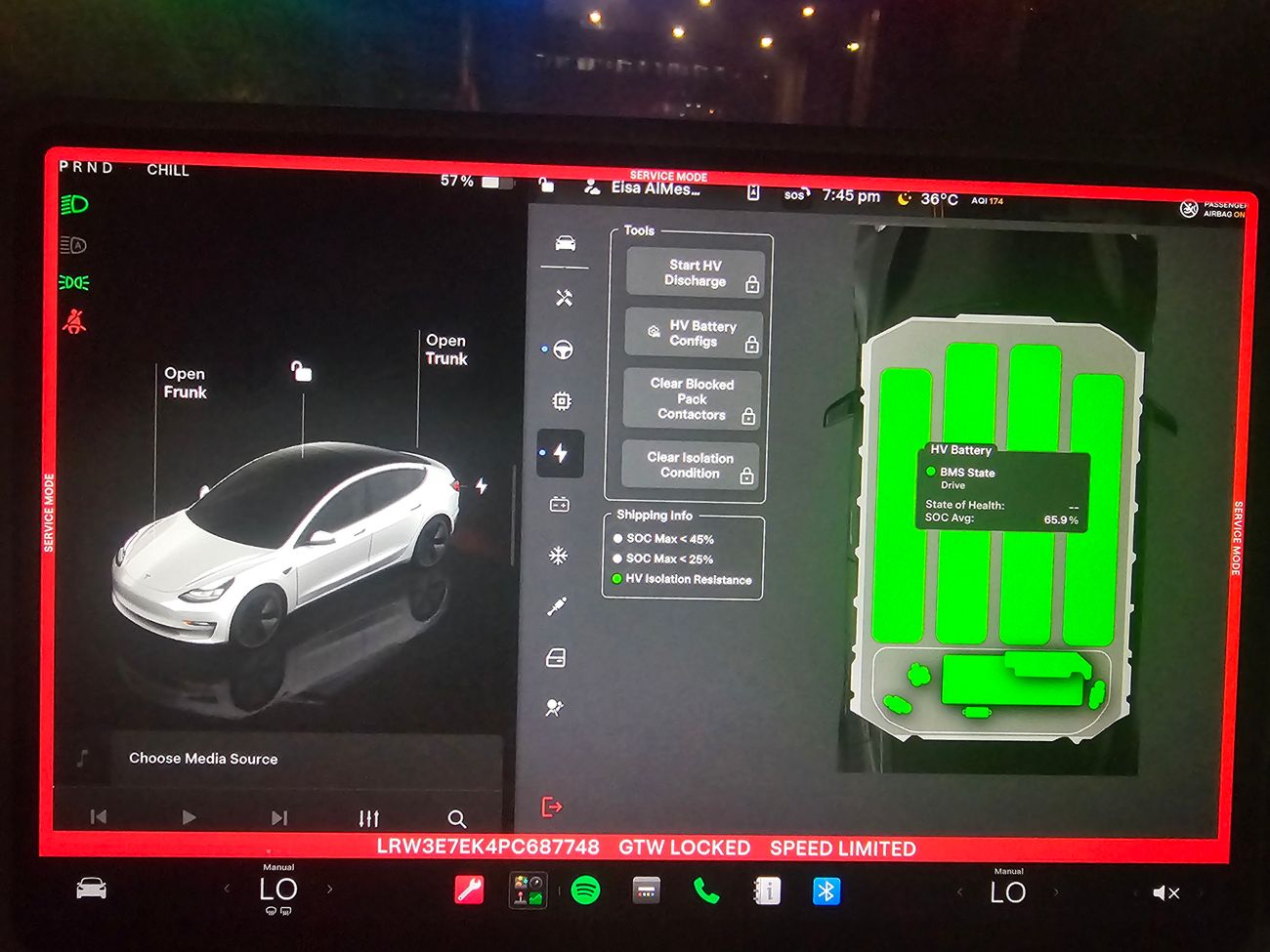Increase driver temperature with right chevron
Viewport: 1270px width, 952px height.
tap(329, 889)
